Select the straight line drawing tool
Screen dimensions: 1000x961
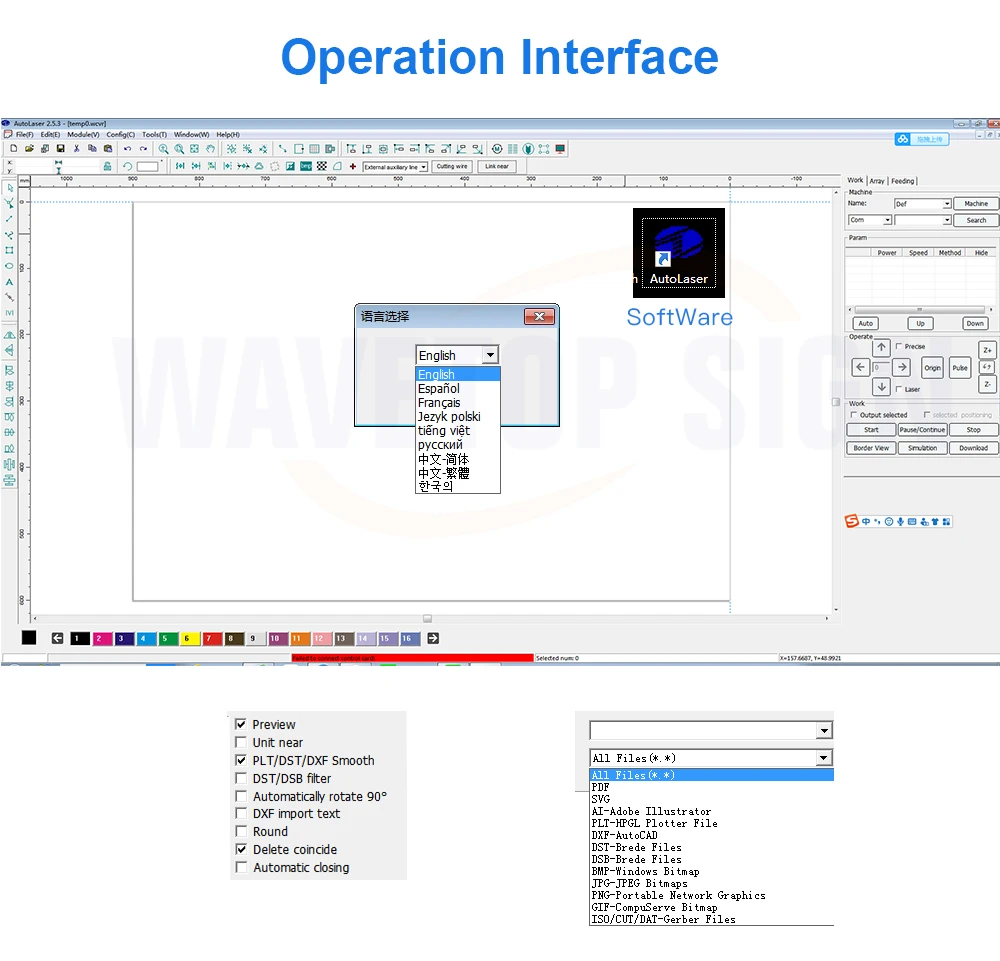pos(10,219)
